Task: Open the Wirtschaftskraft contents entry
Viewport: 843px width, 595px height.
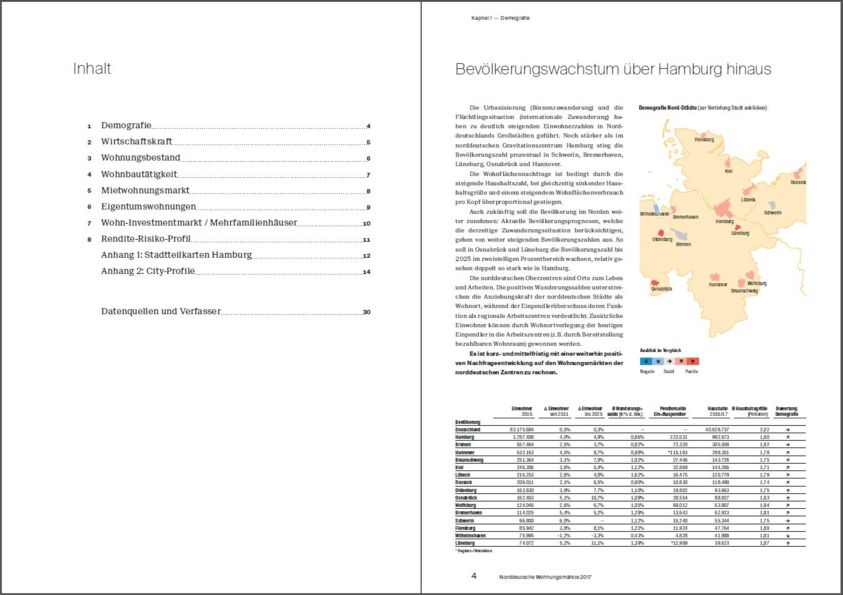Action: [x=228, y=141]
